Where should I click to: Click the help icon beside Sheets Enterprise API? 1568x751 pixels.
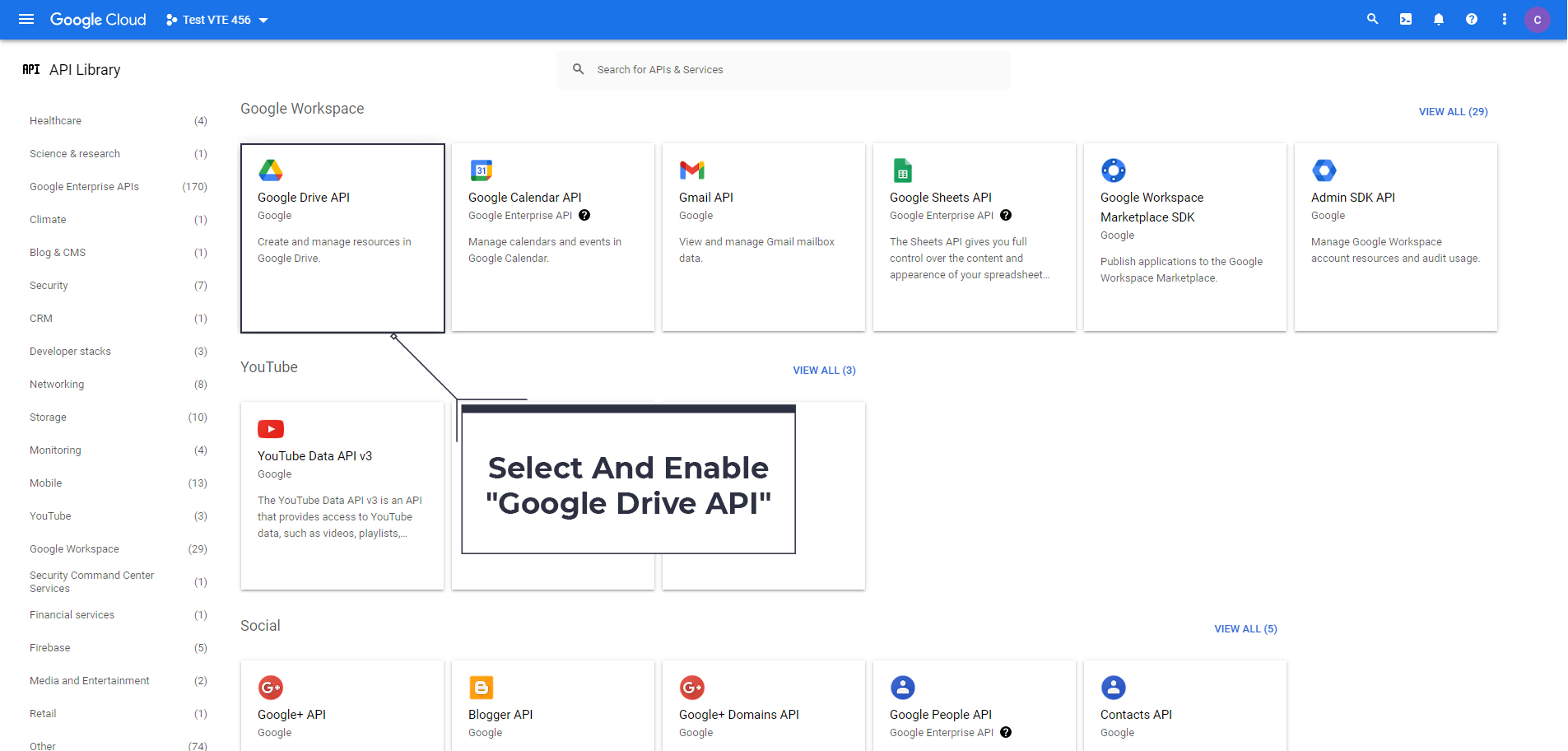(1006, 215)
